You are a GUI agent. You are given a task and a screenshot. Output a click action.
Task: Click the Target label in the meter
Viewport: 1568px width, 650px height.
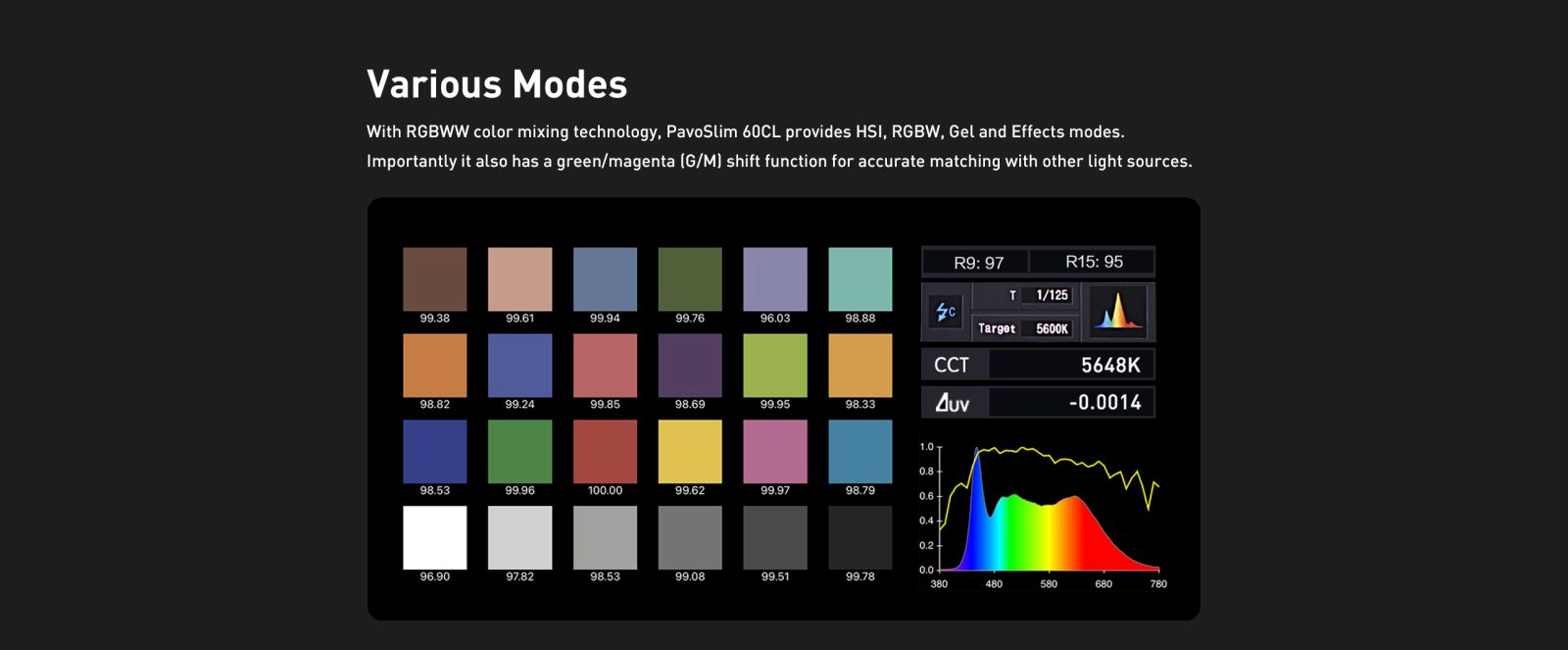click(997, 328)
